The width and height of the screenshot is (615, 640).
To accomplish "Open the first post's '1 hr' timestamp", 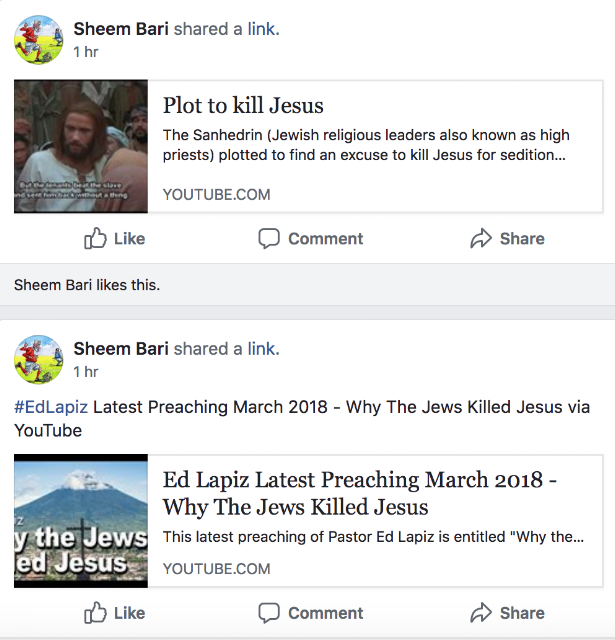I will [x=86, y=51].
